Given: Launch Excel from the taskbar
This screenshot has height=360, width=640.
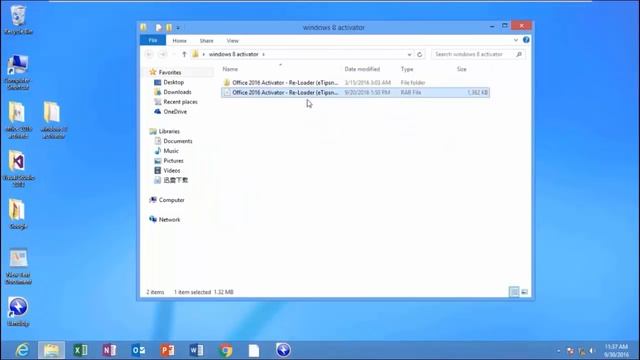Looking at the screenshot, I should click(80, 350).
